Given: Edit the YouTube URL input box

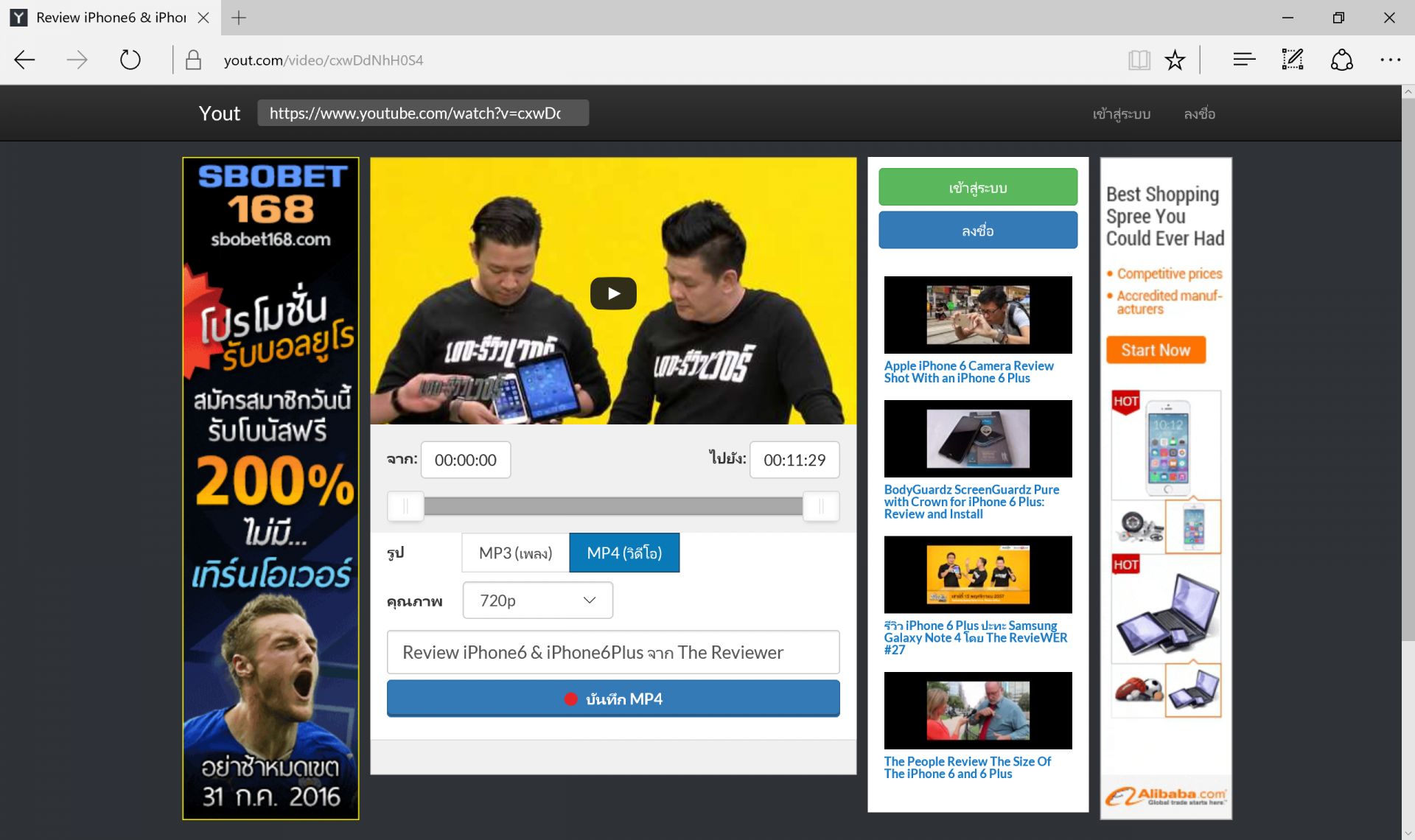Looking at the screenshot, I should 423,113.
